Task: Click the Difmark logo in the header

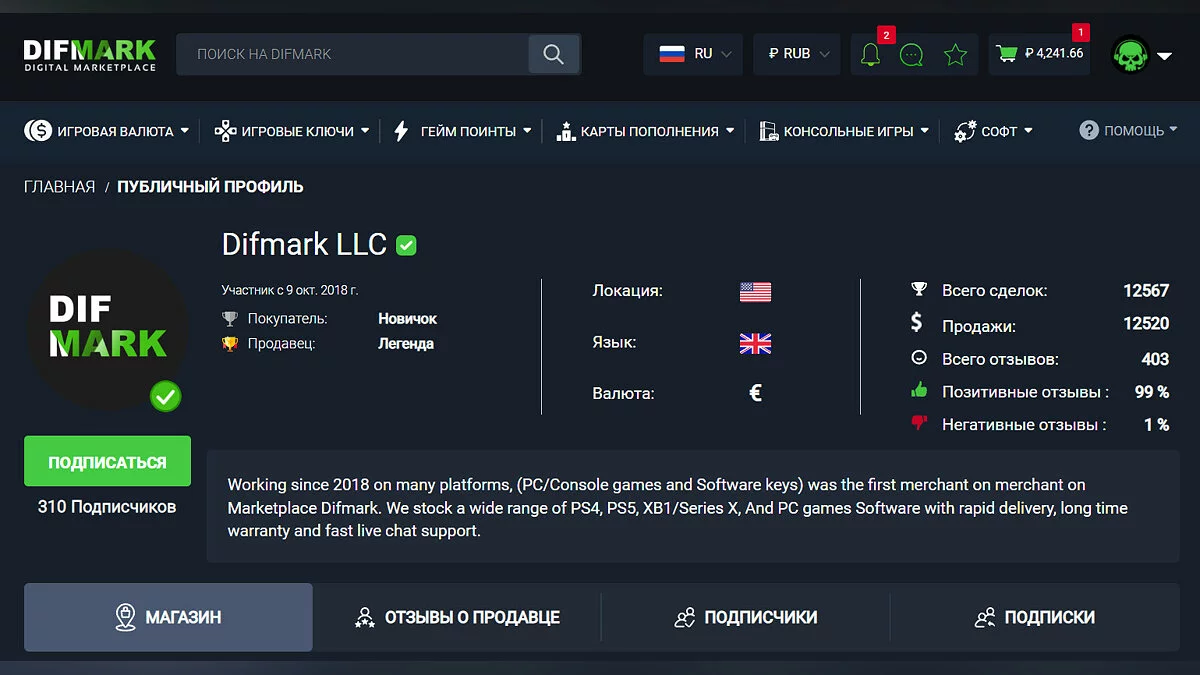Action: [x=90, y=54]
